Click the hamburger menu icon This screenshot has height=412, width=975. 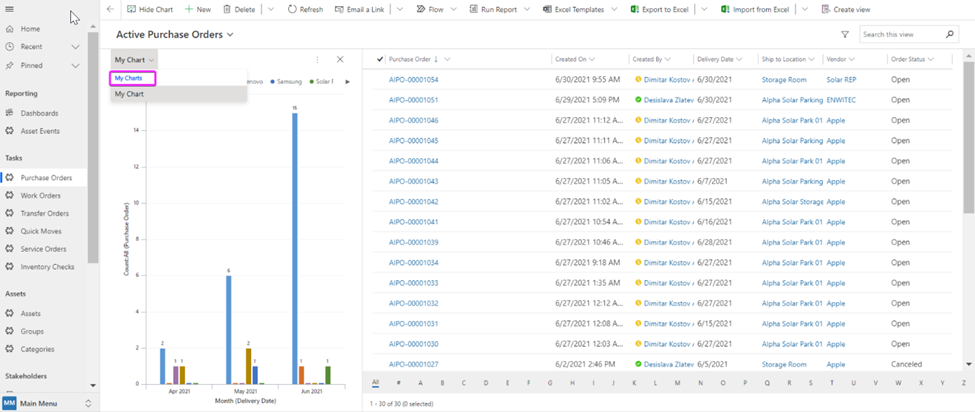(x=10, y=8)
